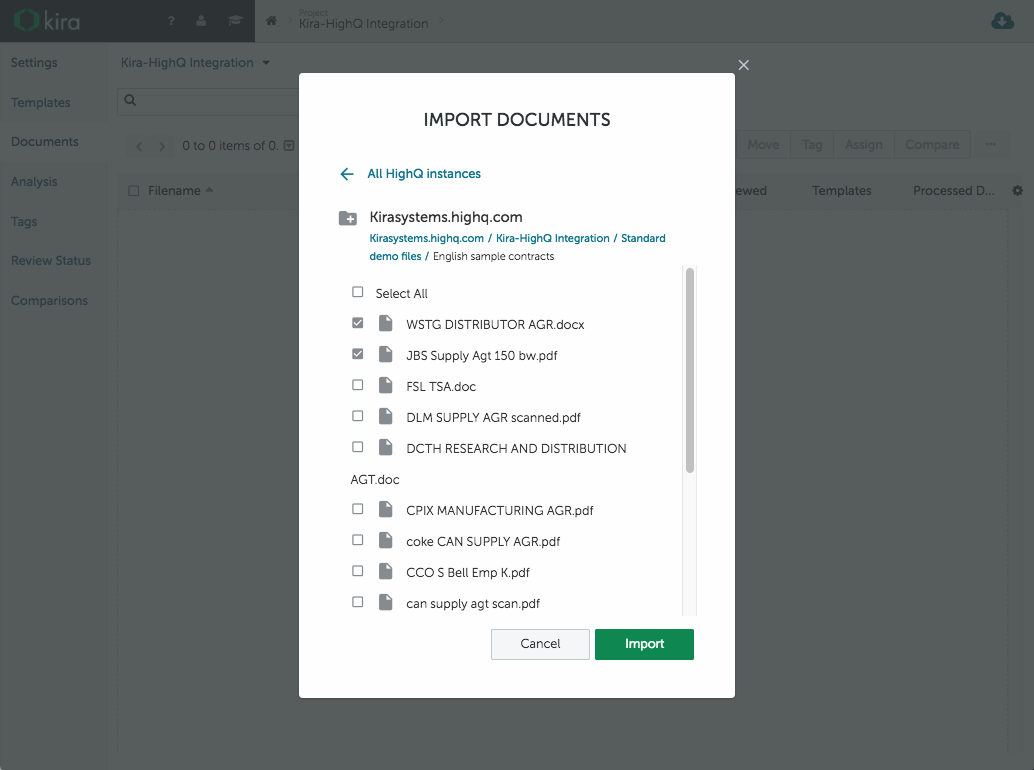Click the back arrow beside All HighQ instances
Viewport: 1034px width, 770px height.
click(x=347, y=174)
